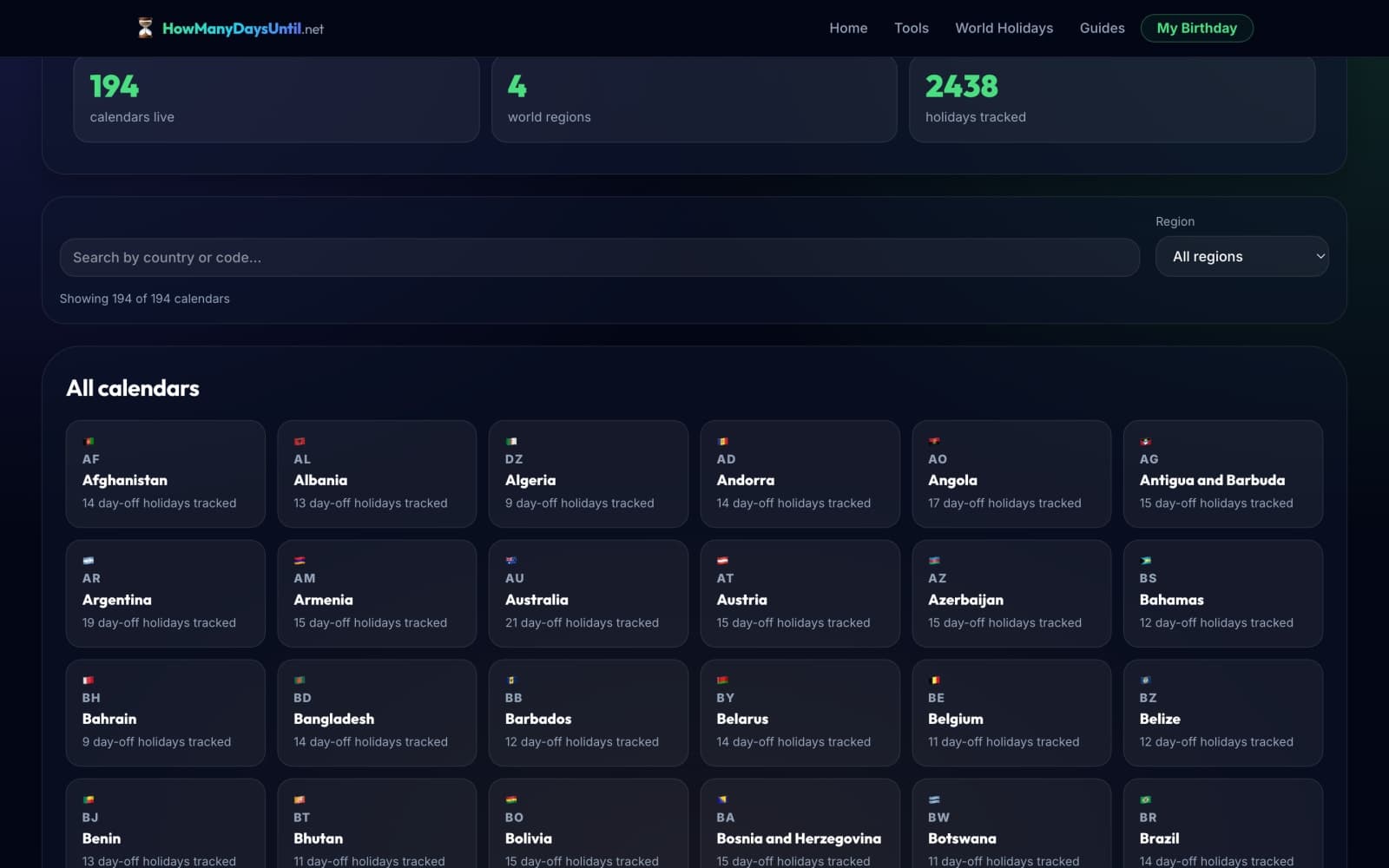Click the Angola flag icon

point(934,442)
